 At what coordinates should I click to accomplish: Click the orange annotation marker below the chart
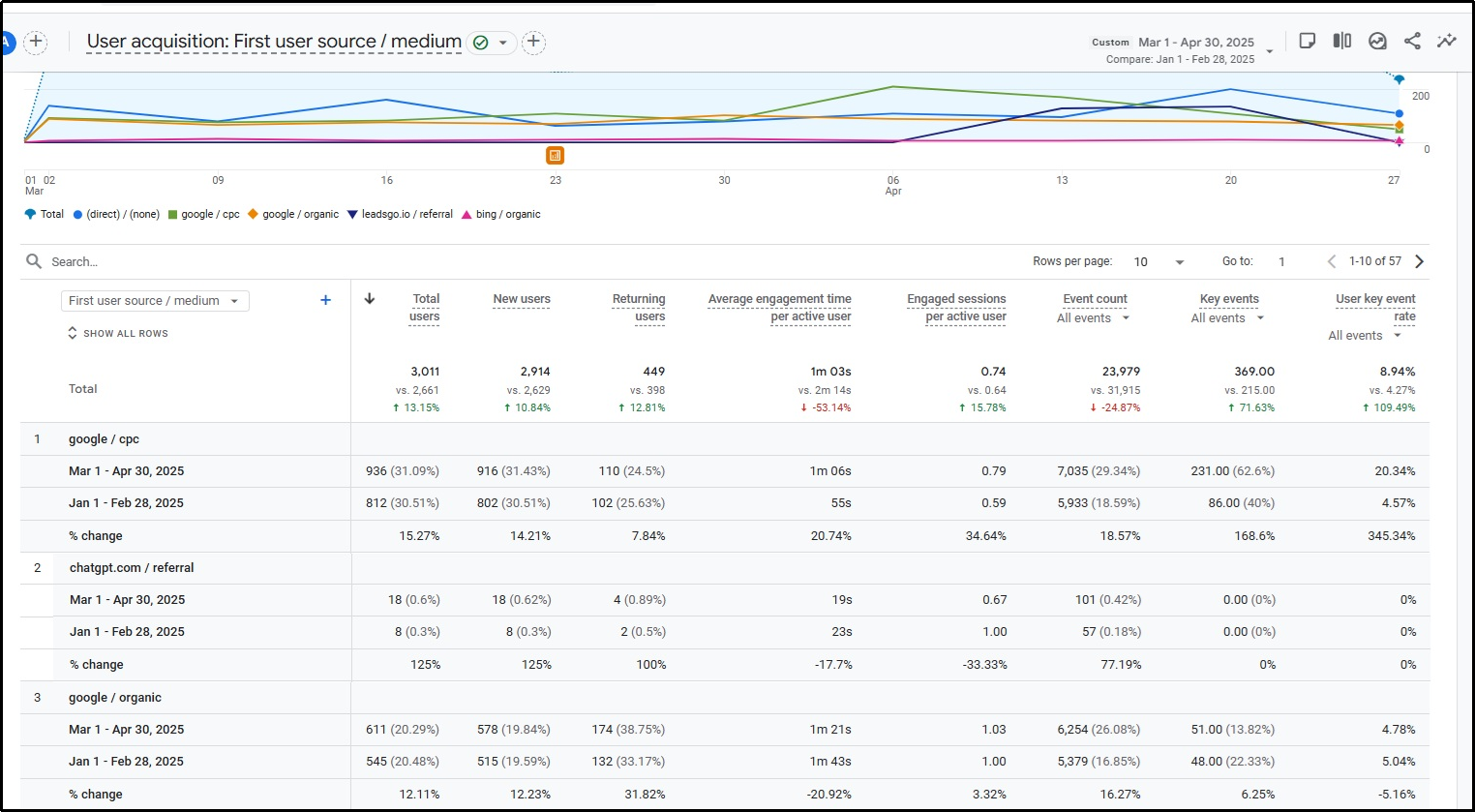(x=556, y=155)
